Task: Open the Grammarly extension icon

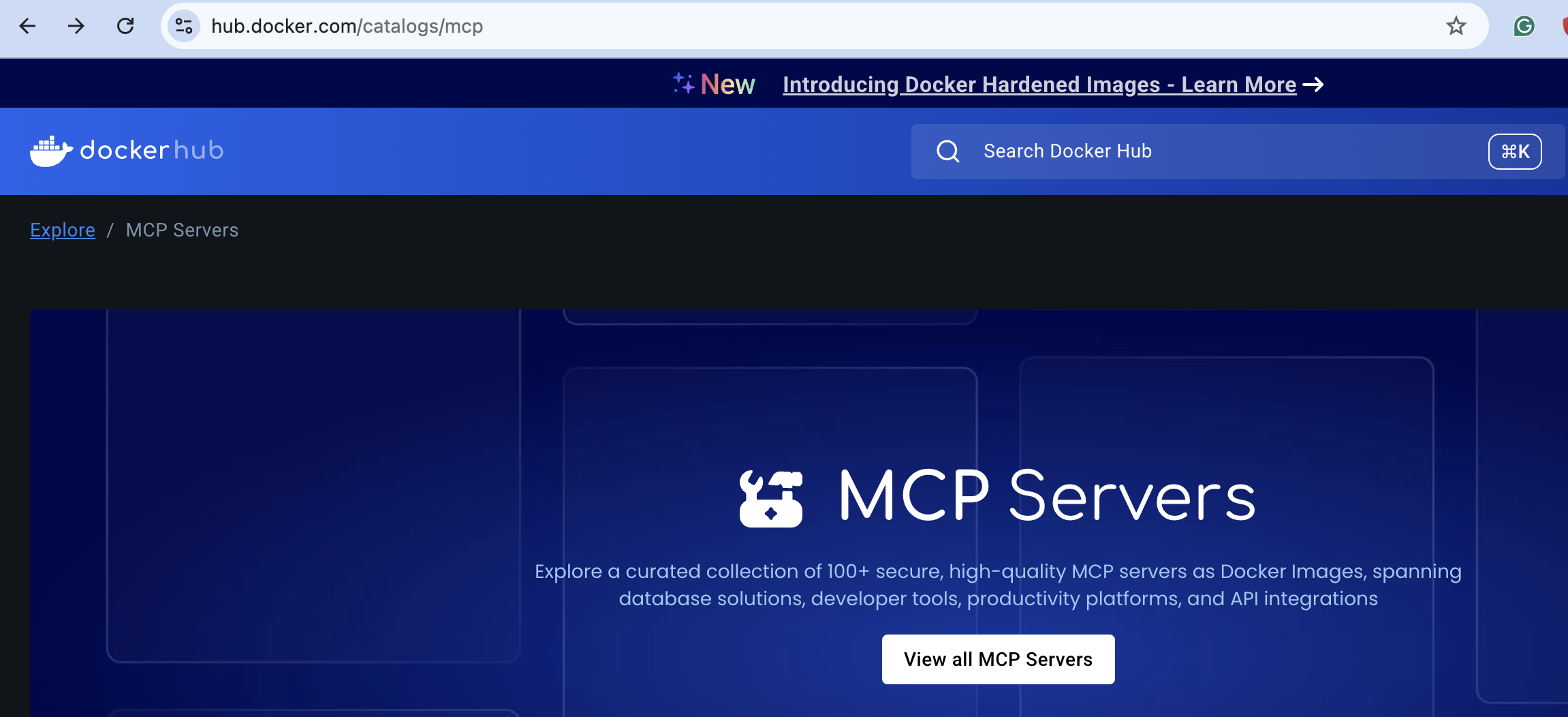Action: pyautogui.click(x=1524, y=26)
